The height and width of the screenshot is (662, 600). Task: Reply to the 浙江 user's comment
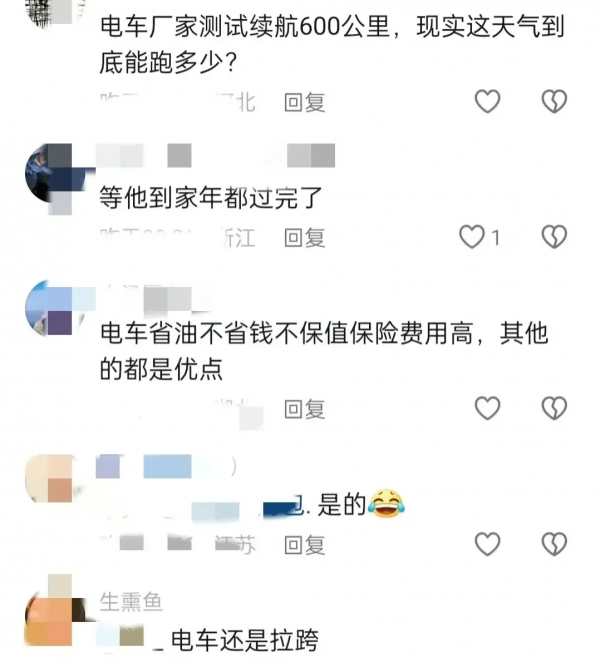click(x=304, y=238)
